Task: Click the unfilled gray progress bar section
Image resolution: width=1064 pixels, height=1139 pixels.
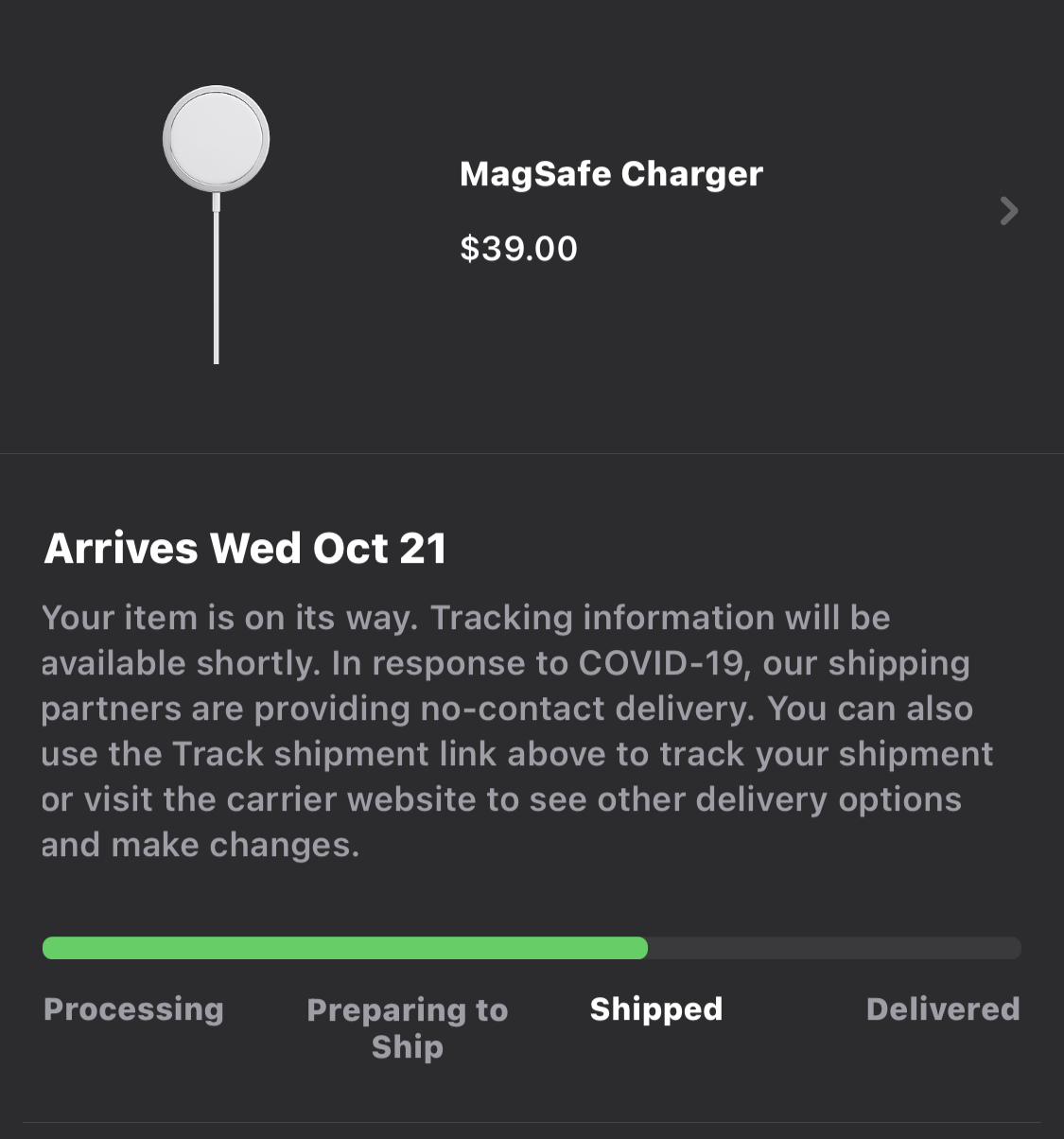Action: pyautogui.click(x=834, y=948)
